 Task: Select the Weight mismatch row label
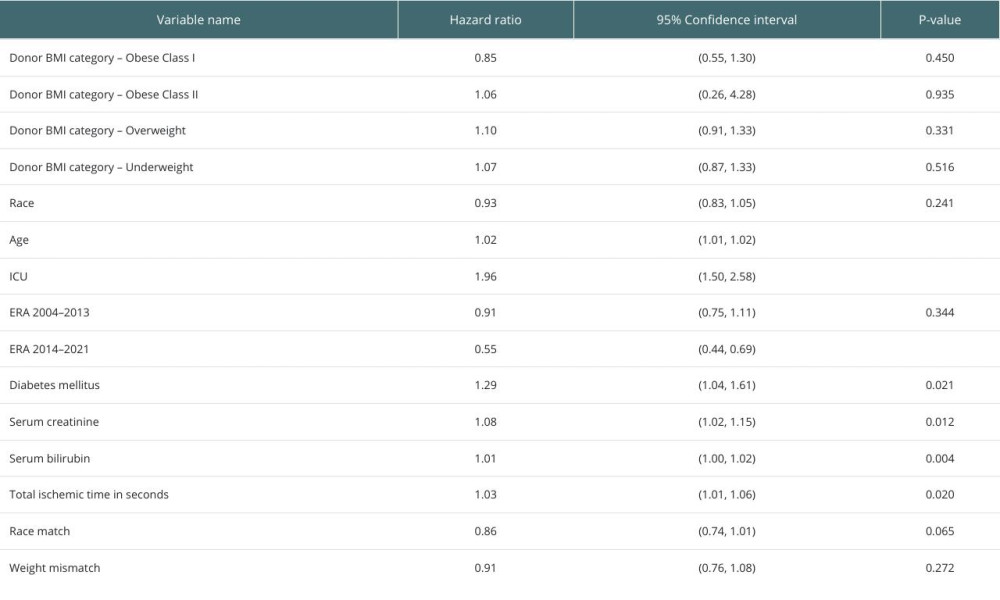point(54,568)
